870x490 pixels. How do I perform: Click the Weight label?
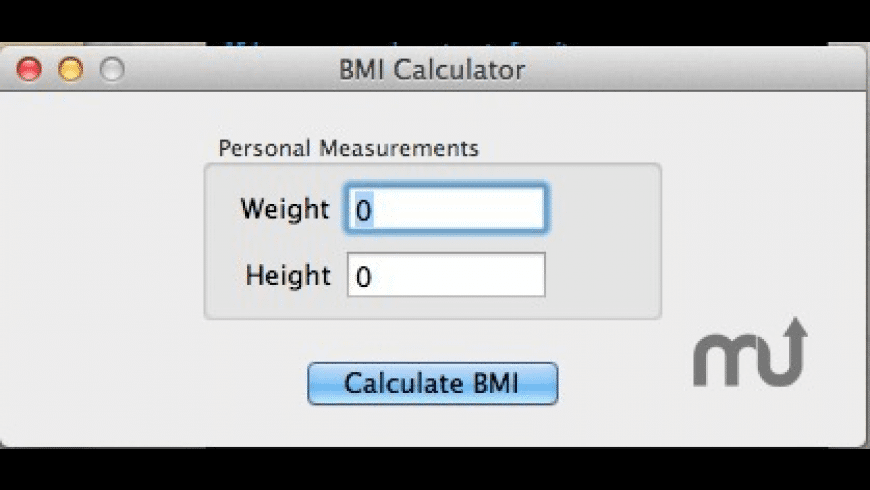[x=285, y=209]
